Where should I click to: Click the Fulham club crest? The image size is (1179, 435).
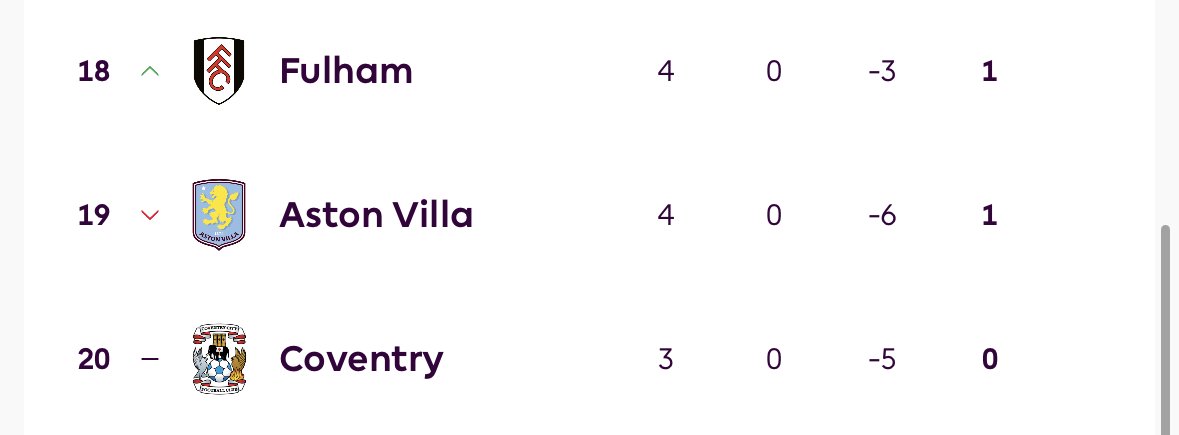click(x=219, y=71)
